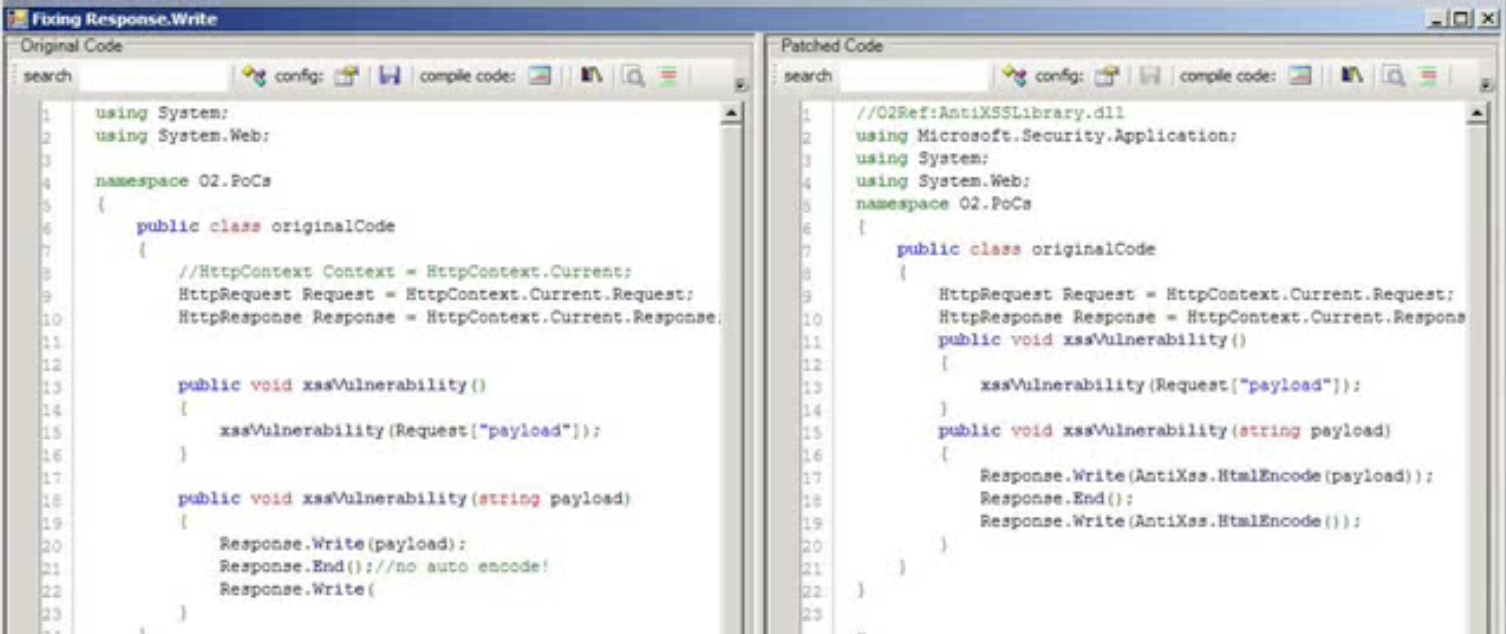The height and width of the screenshot is (634, 1506).
Task: Compile the code in Original Code panel
Action: point(540,76)
